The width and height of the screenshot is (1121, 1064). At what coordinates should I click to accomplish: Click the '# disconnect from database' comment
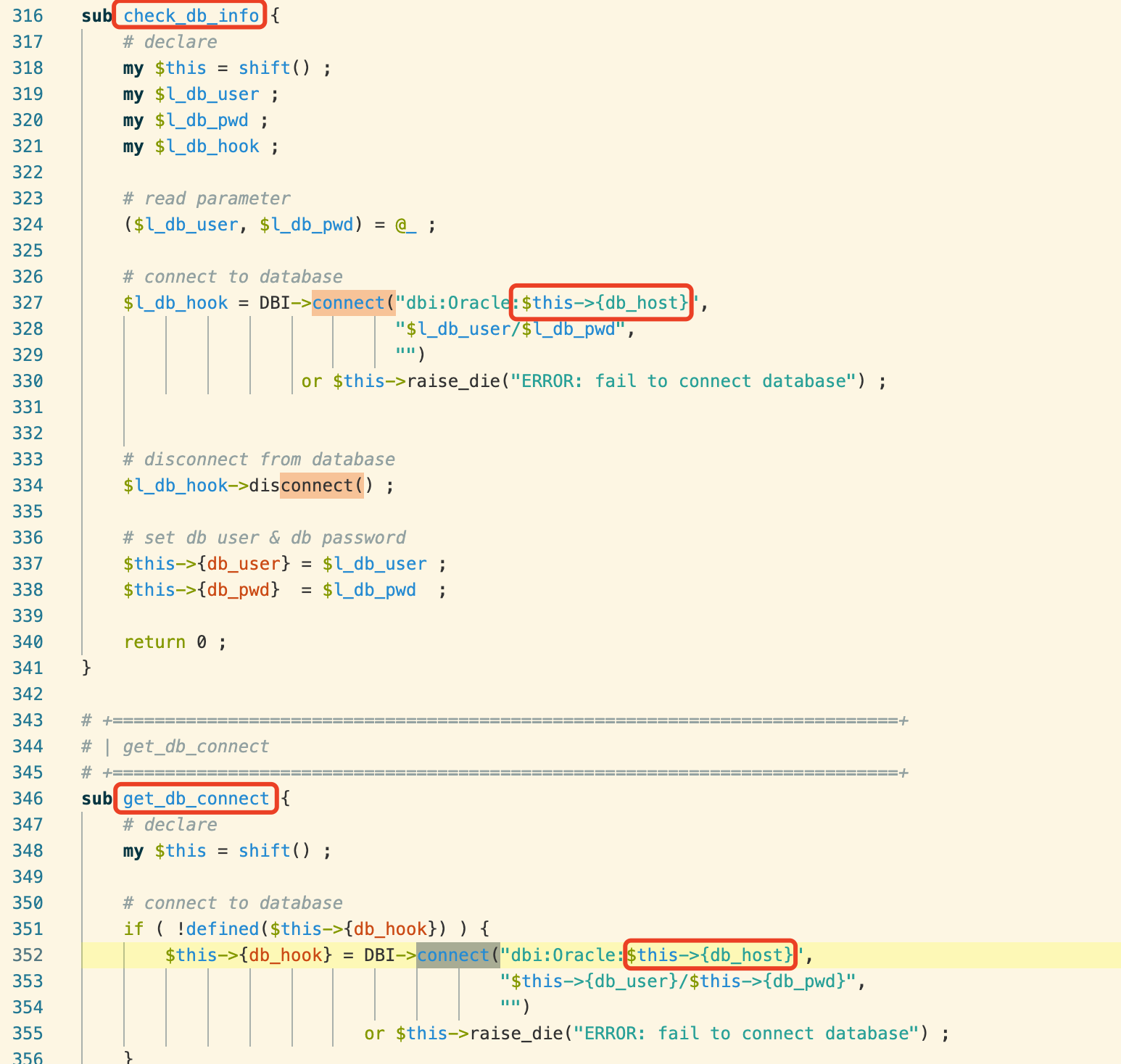259,460
